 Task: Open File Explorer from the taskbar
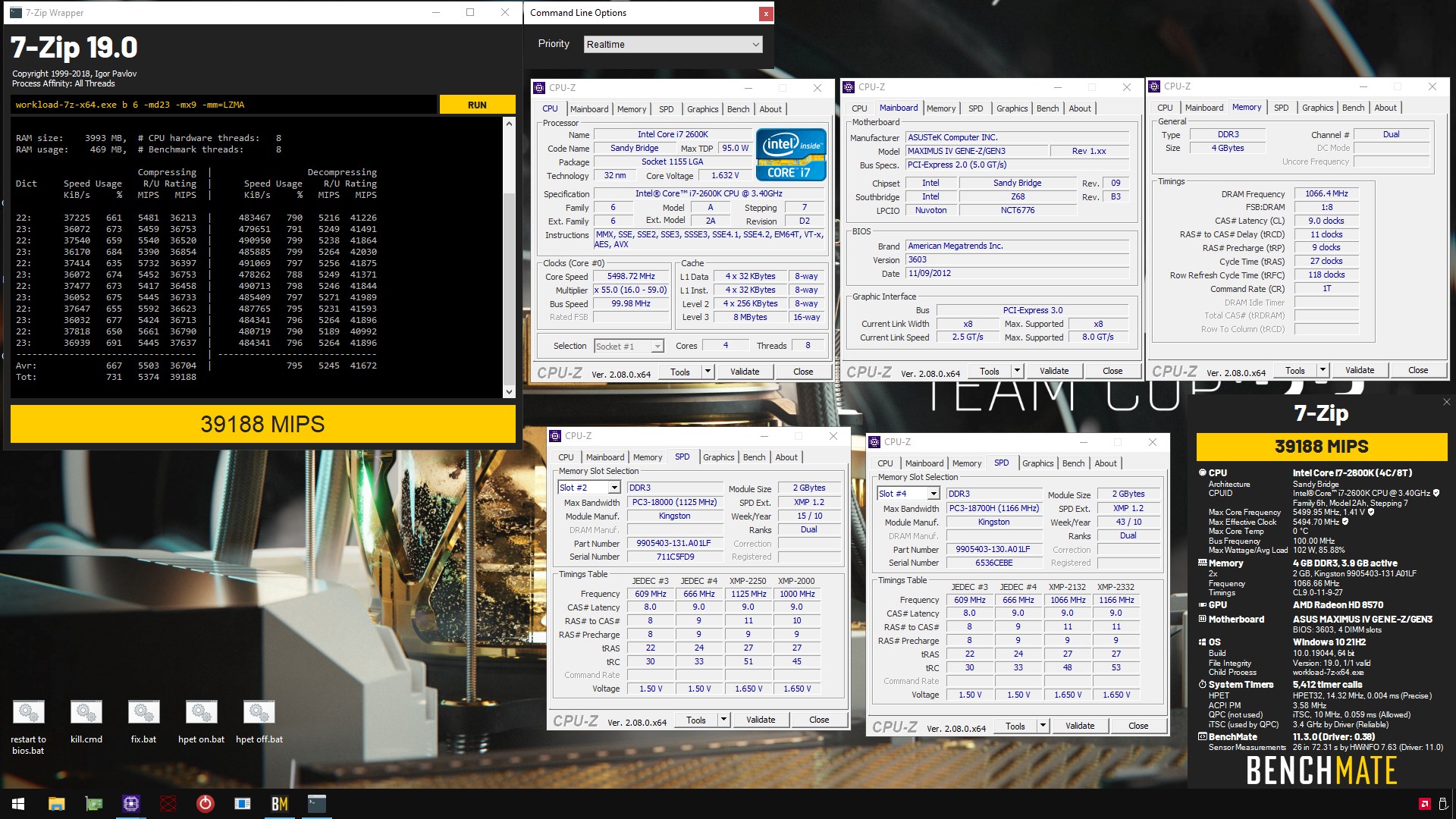coord(56,804)
